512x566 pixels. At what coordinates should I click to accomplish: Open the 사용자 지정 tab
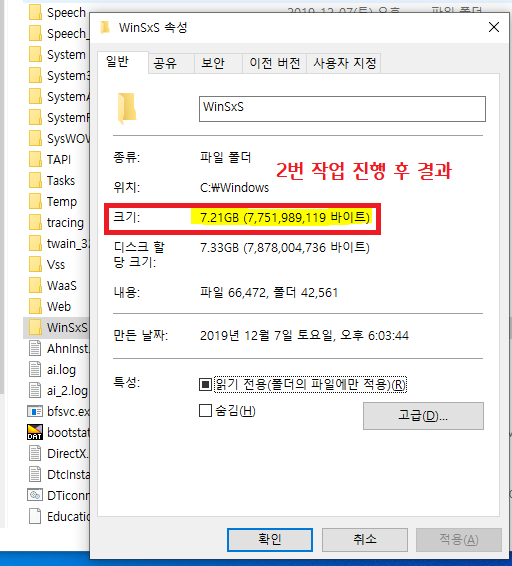pyautogui.click(x=344, y=64)
